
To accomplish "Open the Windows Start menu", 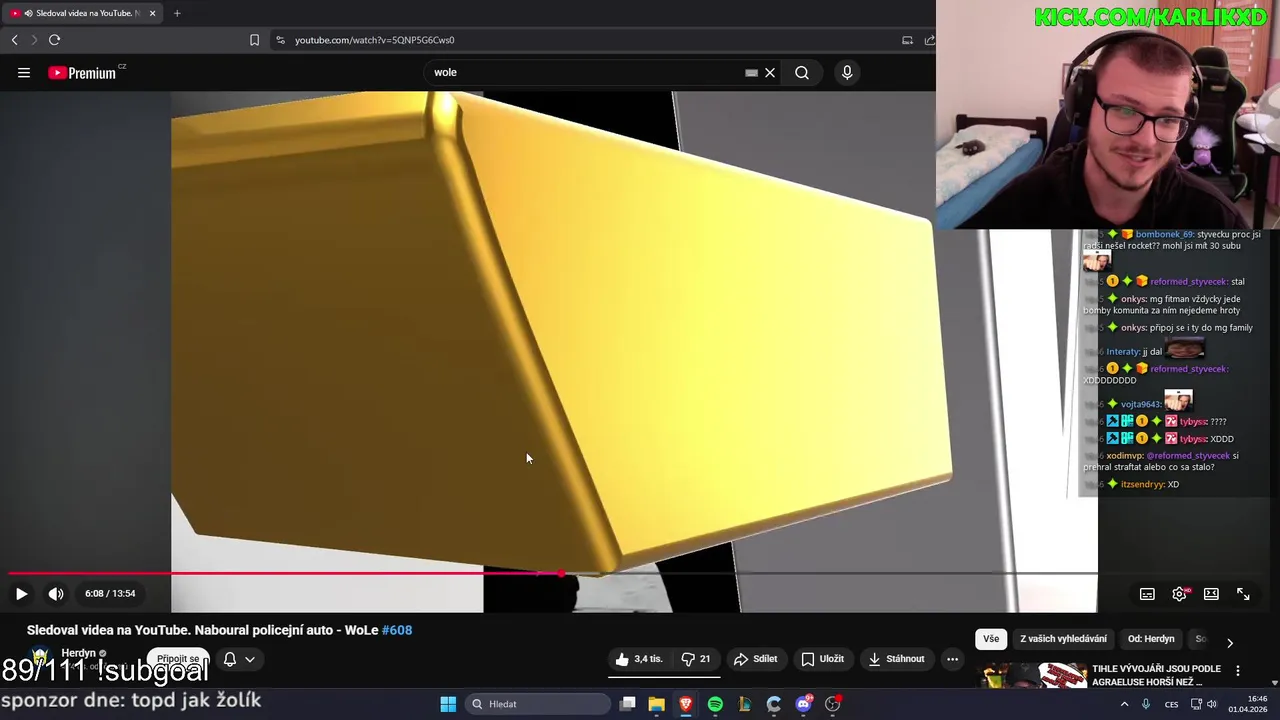I will [448, 704].
